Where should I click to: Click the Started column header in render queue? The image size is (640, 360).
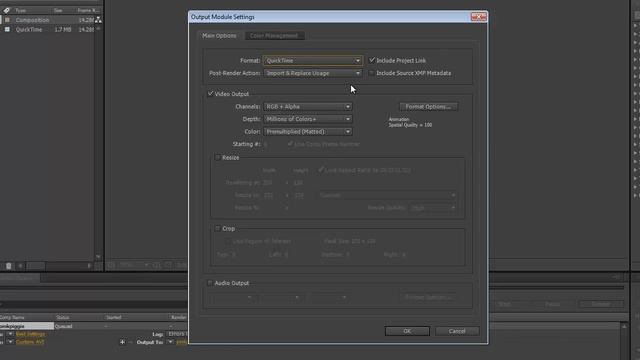point(113,317)
